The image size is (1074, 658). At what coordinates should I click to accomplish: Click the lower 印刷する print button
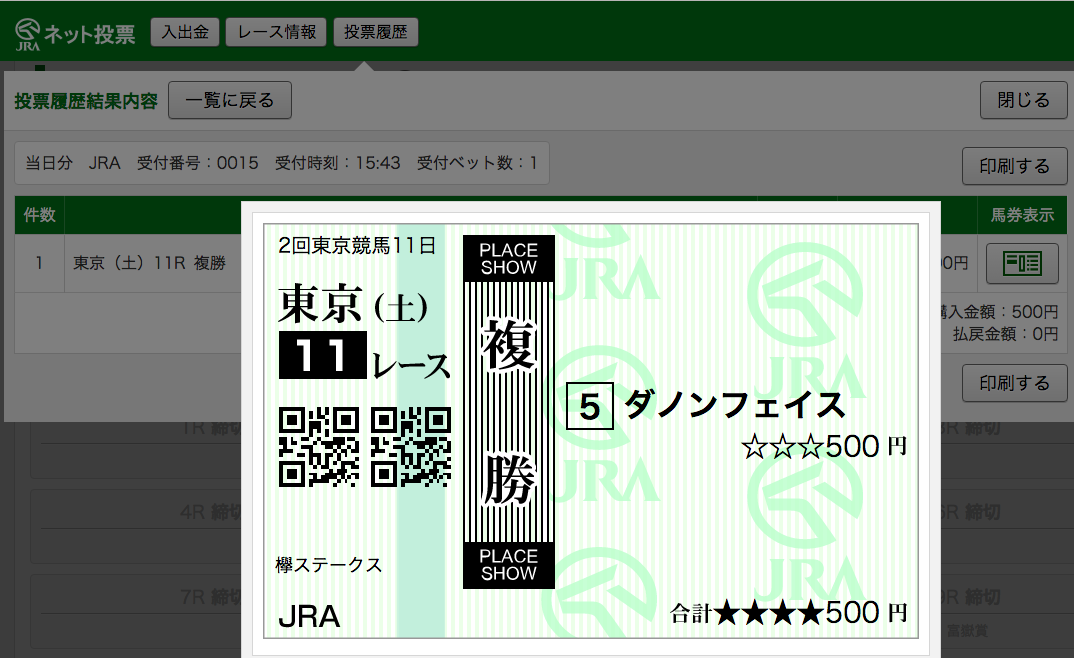coord(1014,383)
